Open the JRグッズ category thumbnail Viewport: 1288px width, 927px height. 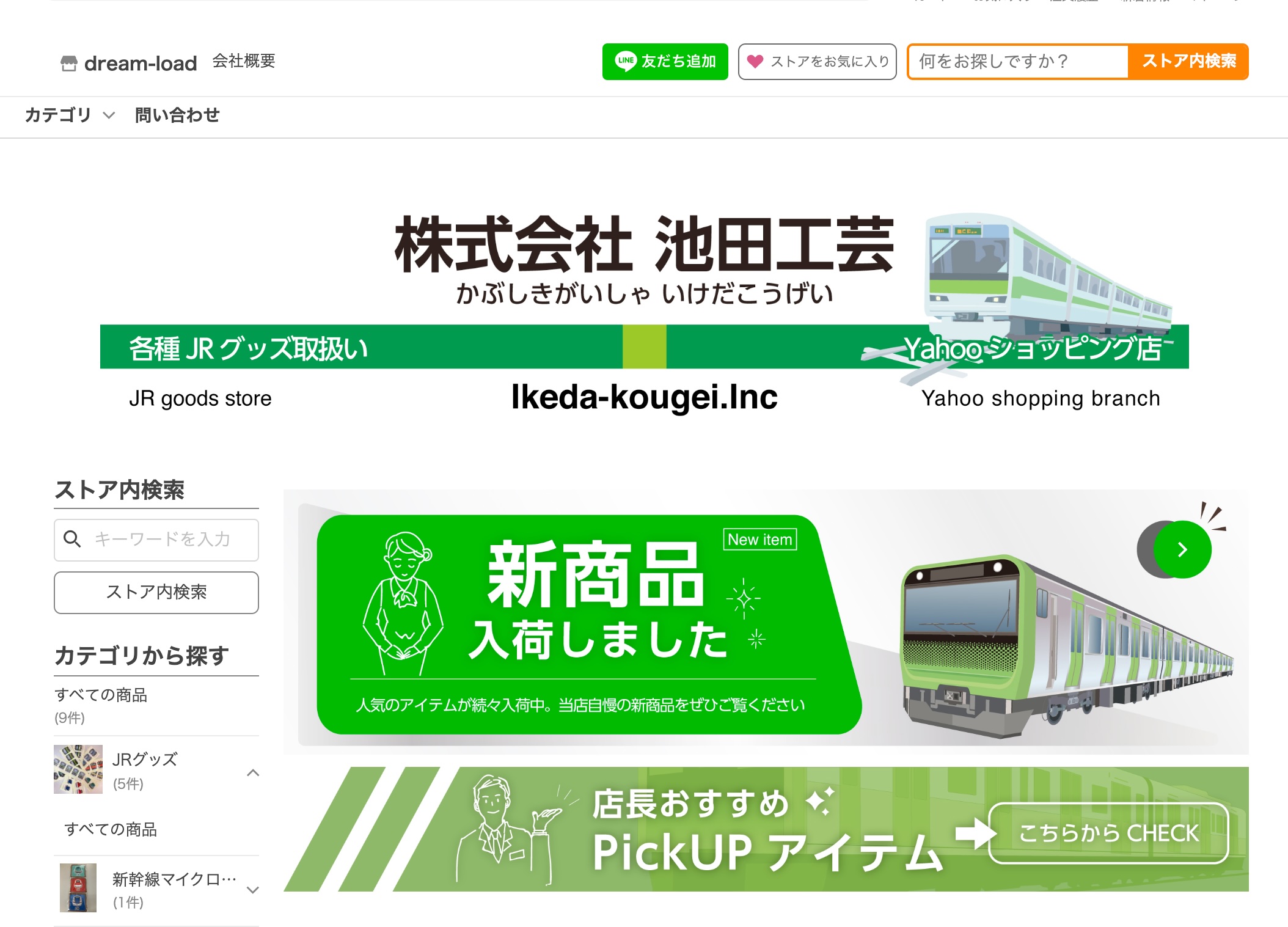[x=78, y=769]
